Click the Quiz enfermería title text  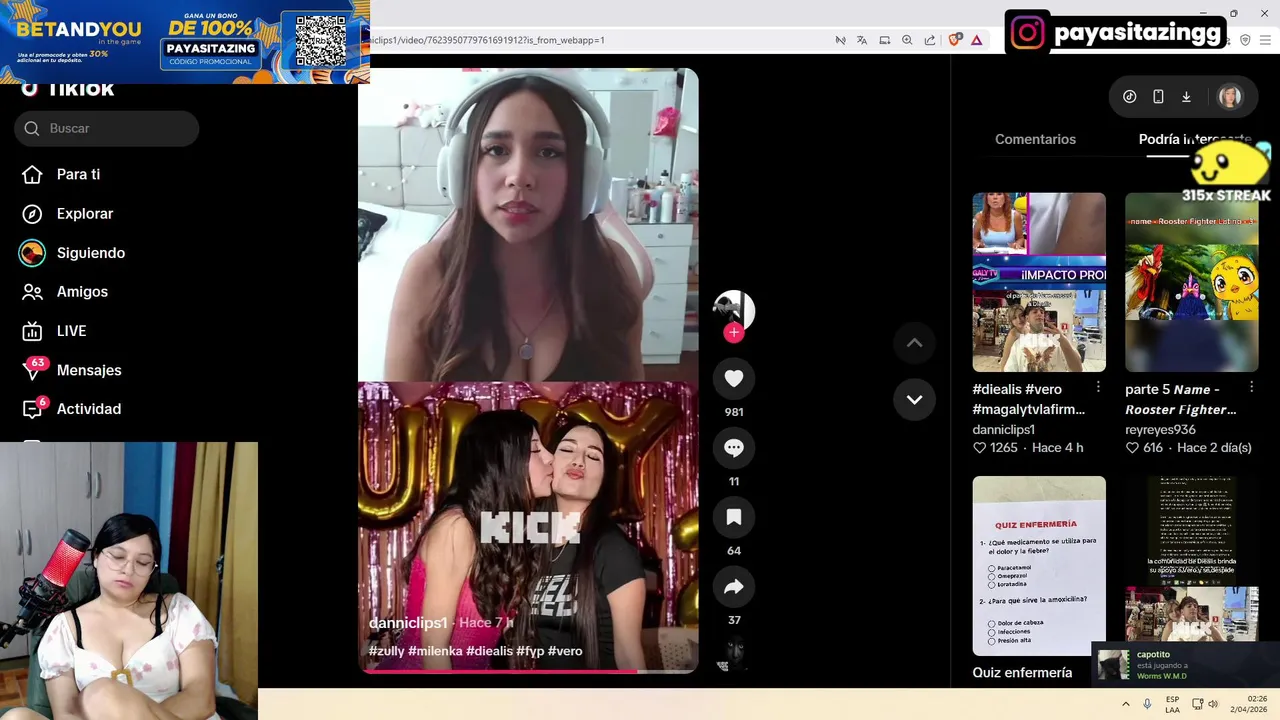1022,673
